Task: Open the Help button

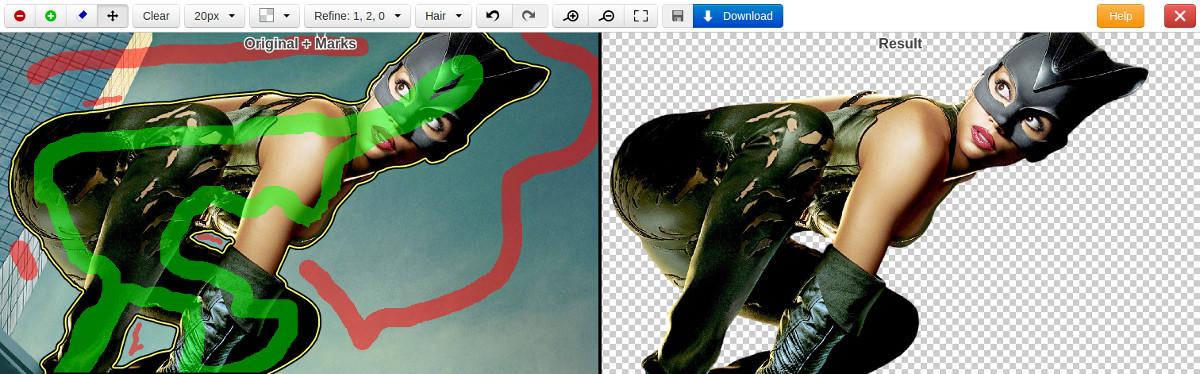Action: 1120,16
